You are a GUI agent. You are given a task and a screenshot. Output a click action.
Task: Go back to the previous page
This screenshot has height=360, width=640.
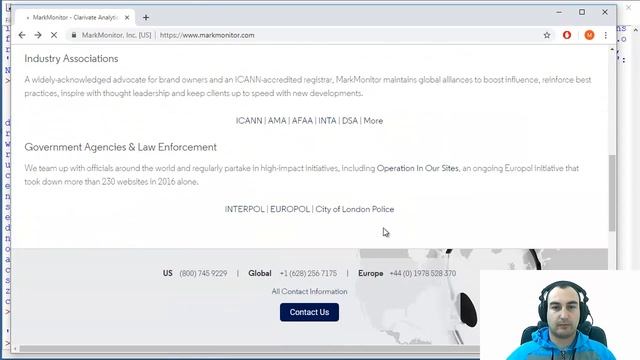[22, 35]
